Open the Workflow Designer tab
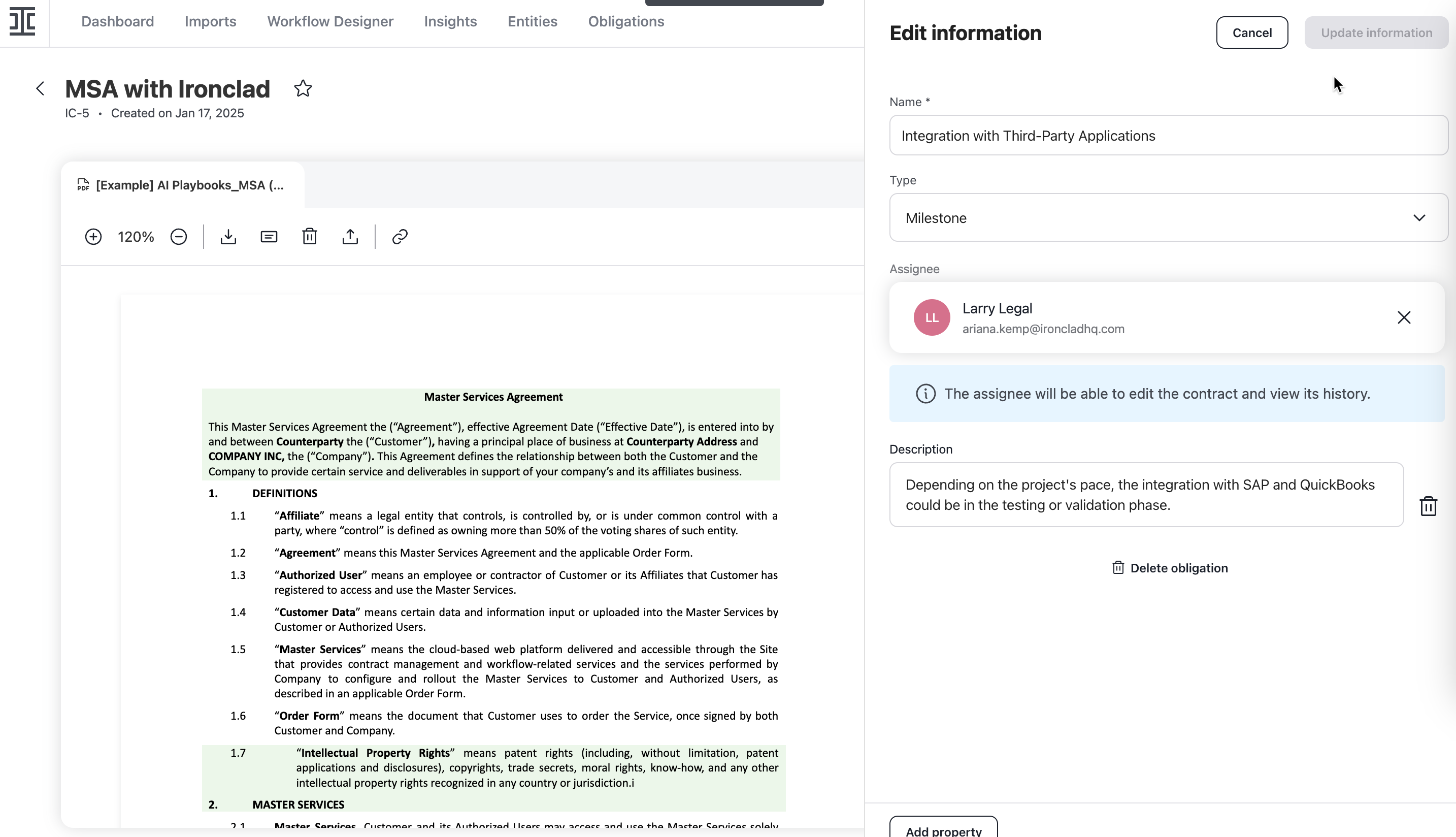 (x=330, y=21)
